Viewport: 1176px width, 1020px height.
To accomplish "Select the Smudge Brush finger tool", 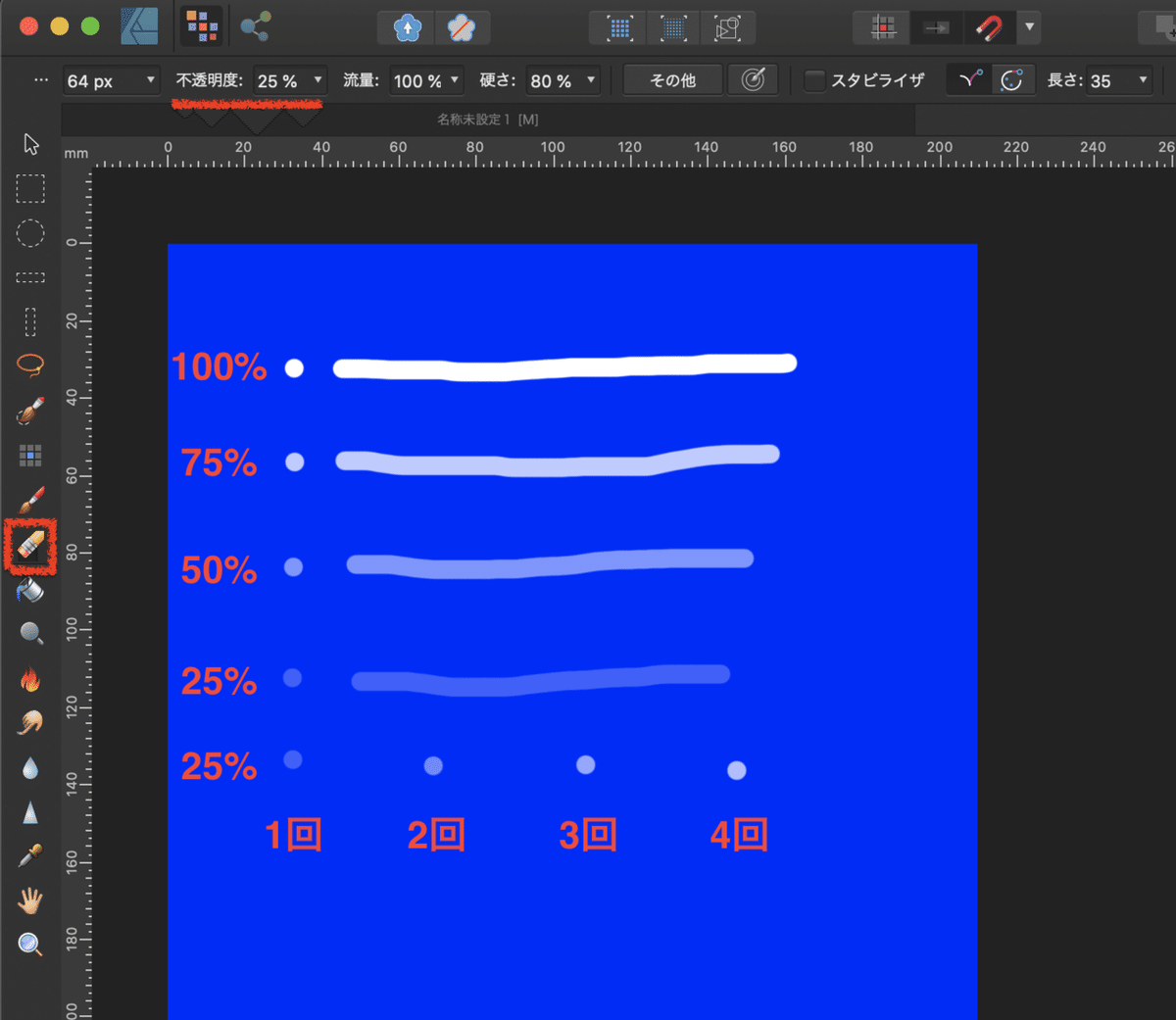I will point(30,723).
